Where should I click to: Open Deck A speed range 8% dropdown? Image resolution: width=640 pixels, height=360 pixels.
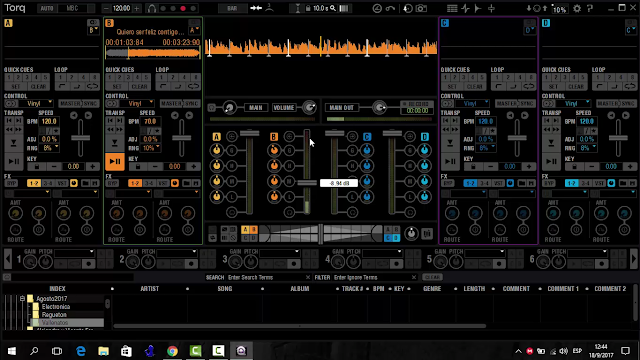50,148
